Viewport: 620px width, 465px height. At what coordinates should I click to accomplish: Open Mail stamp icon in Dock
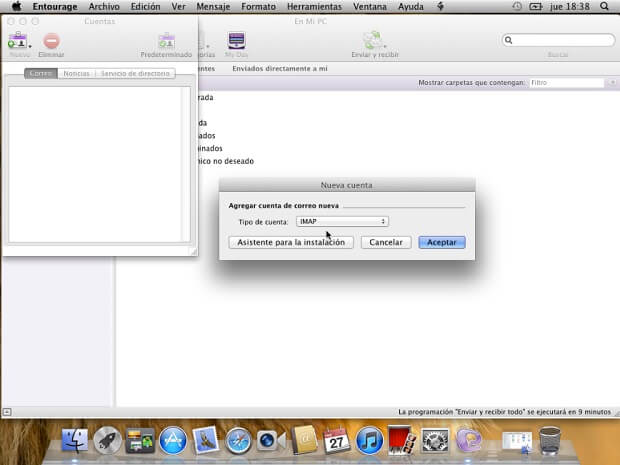tap(206, 440)
